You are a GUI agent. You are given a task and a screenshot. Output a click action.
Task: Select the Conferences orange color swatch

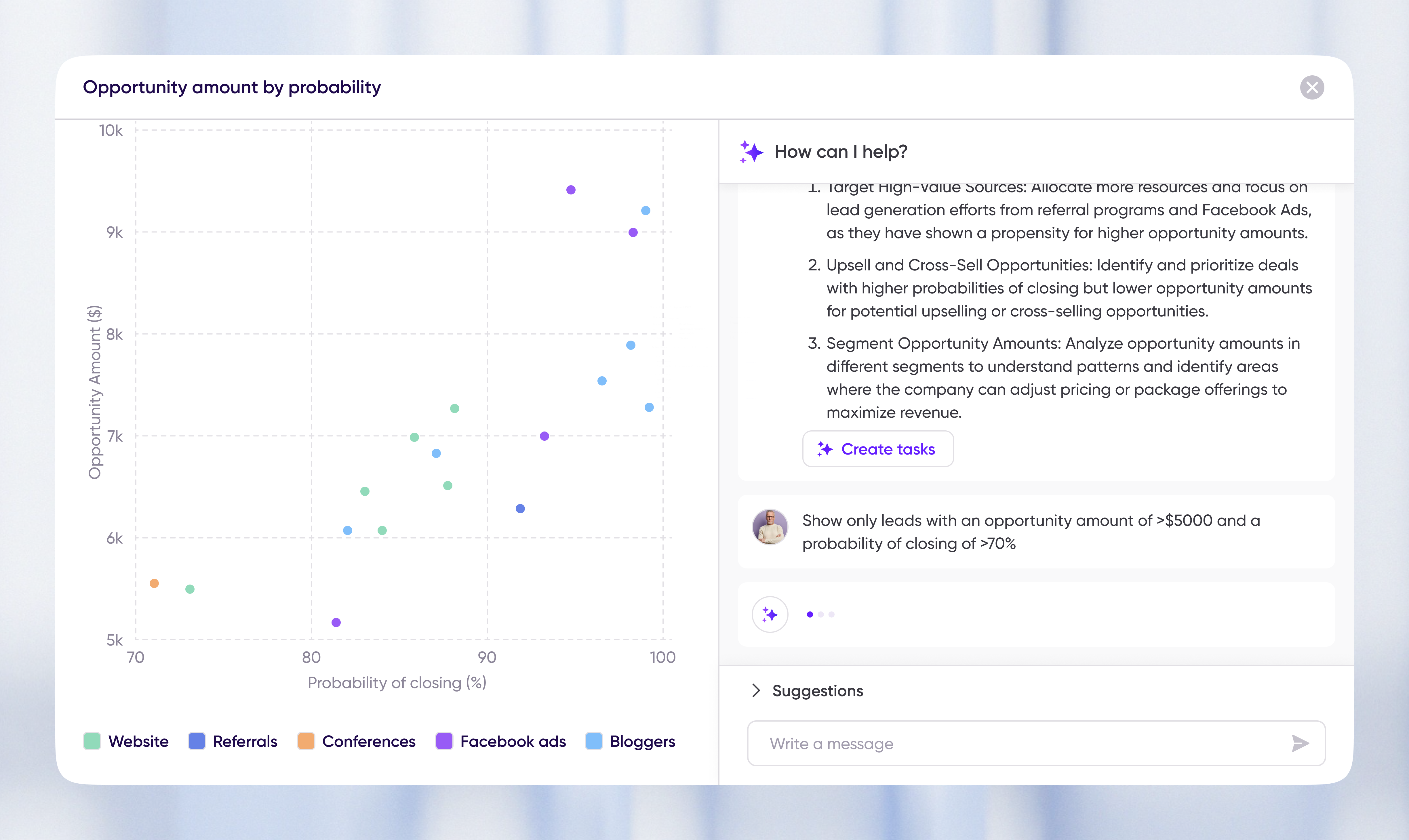[306, 741]
